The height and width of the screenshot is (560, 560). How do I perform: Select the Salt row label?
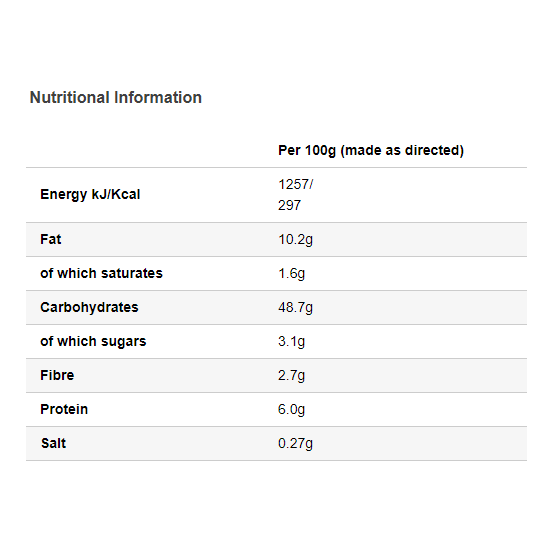click(54, 443)
